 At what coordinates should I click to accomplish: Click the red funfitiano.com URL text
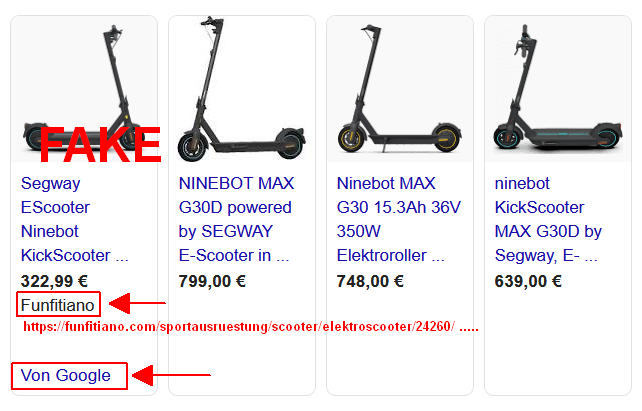pos(251,327)
